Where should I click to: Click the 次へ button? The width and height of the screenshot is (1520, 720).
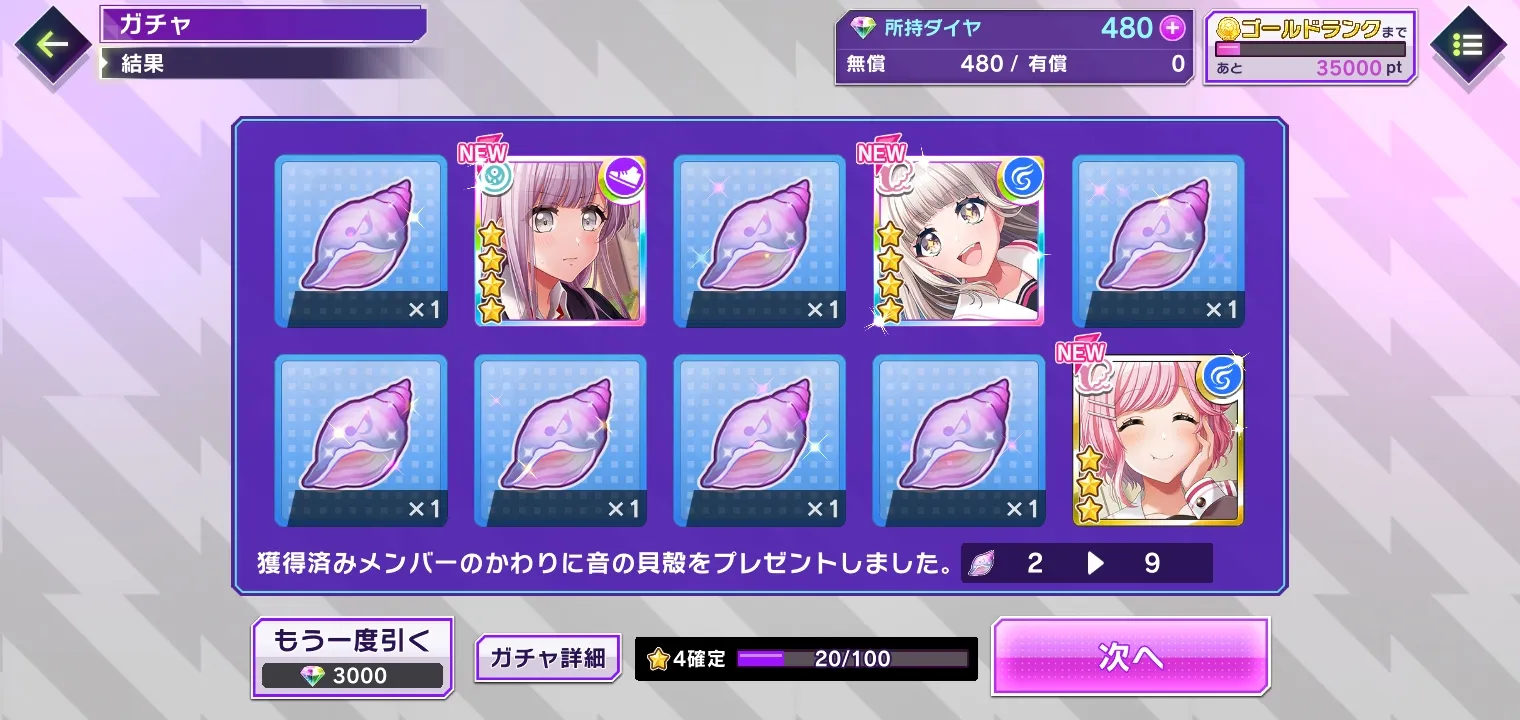[1130, 656]
